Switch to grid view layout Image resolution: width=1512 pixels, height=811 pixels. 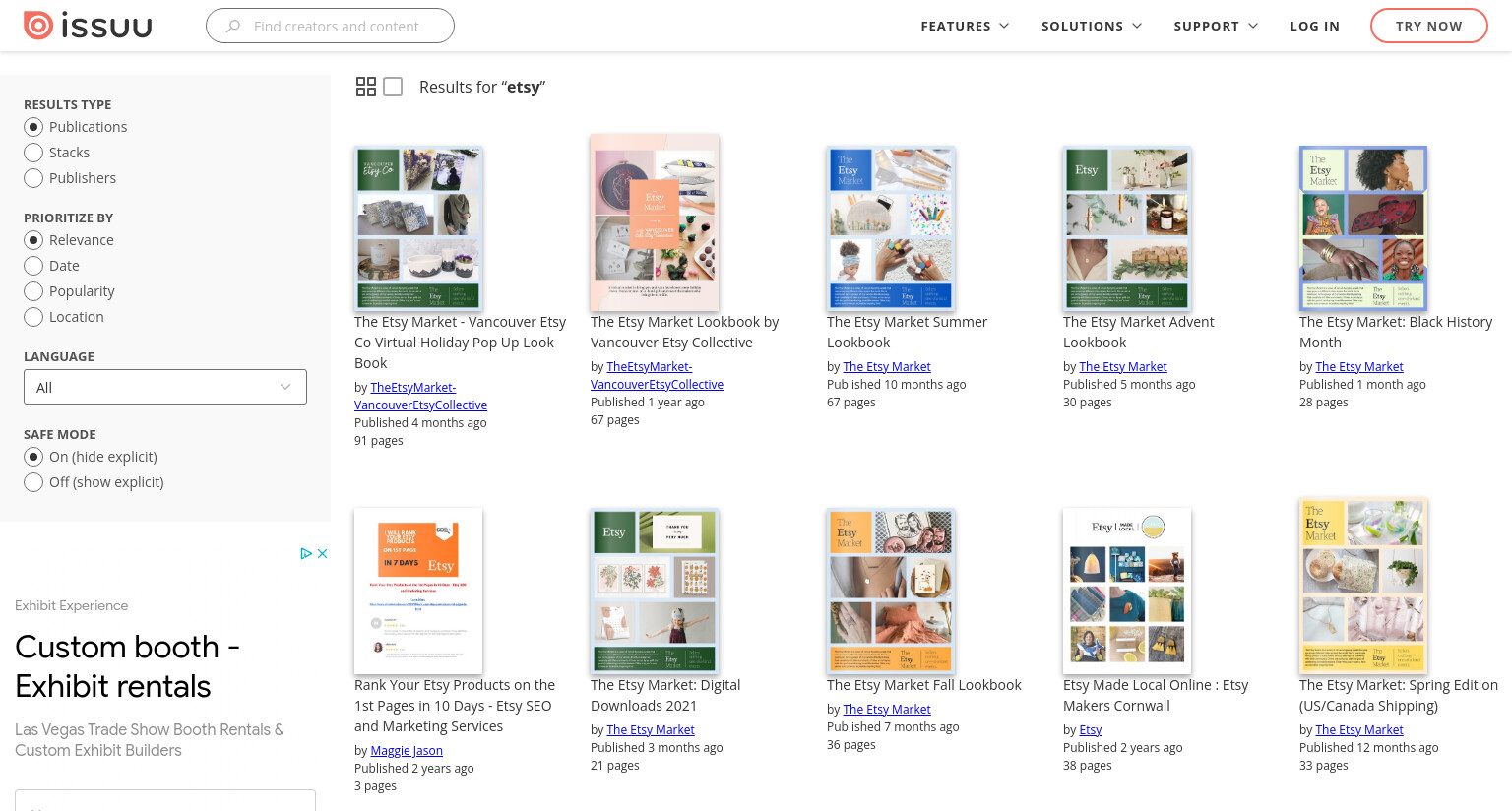coord(366,87)
